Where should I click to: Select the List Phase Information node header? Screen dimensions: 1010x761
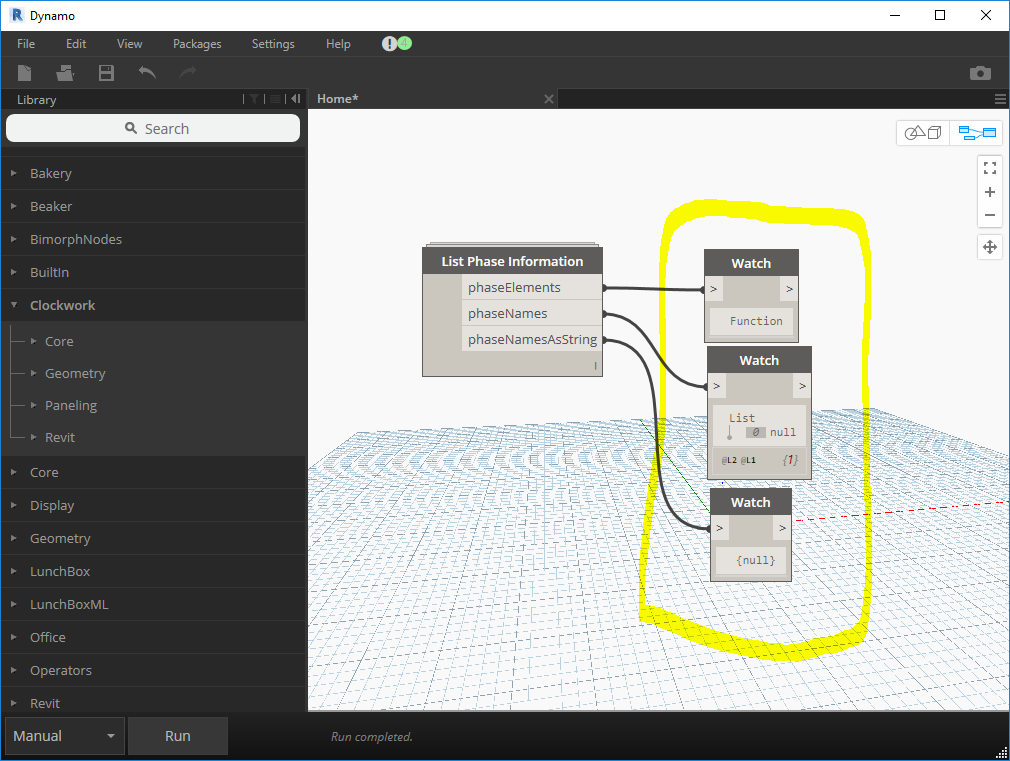tap(512, 261)
